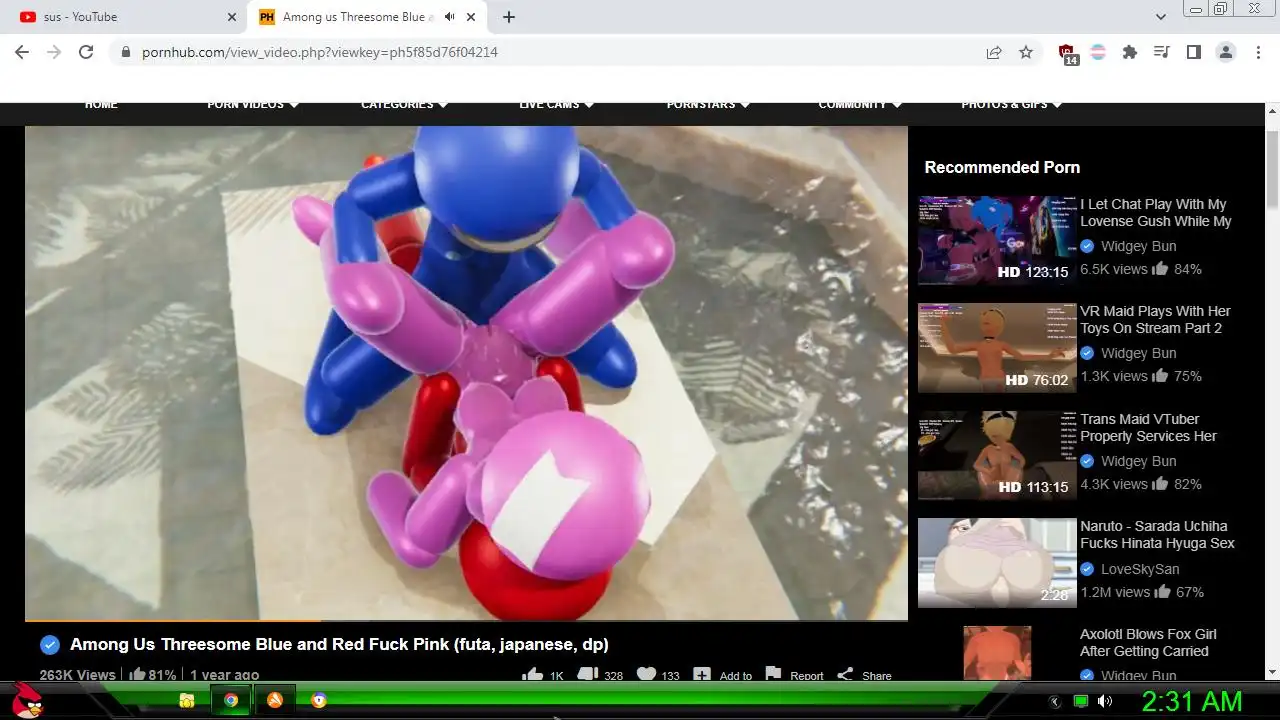Expand the PORNSTARS menu
1280x720 pixels.
click(708, 105)
